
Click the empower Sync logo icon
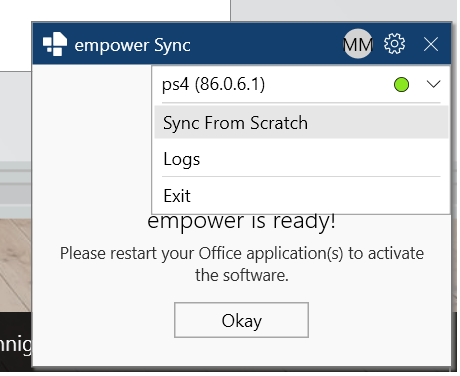point(55,44)
